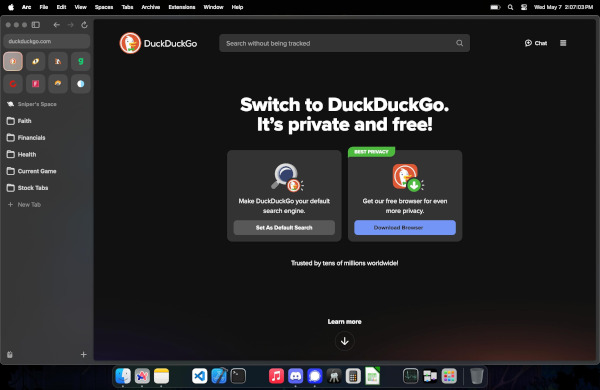Open the Window menu

coord(213,7)
